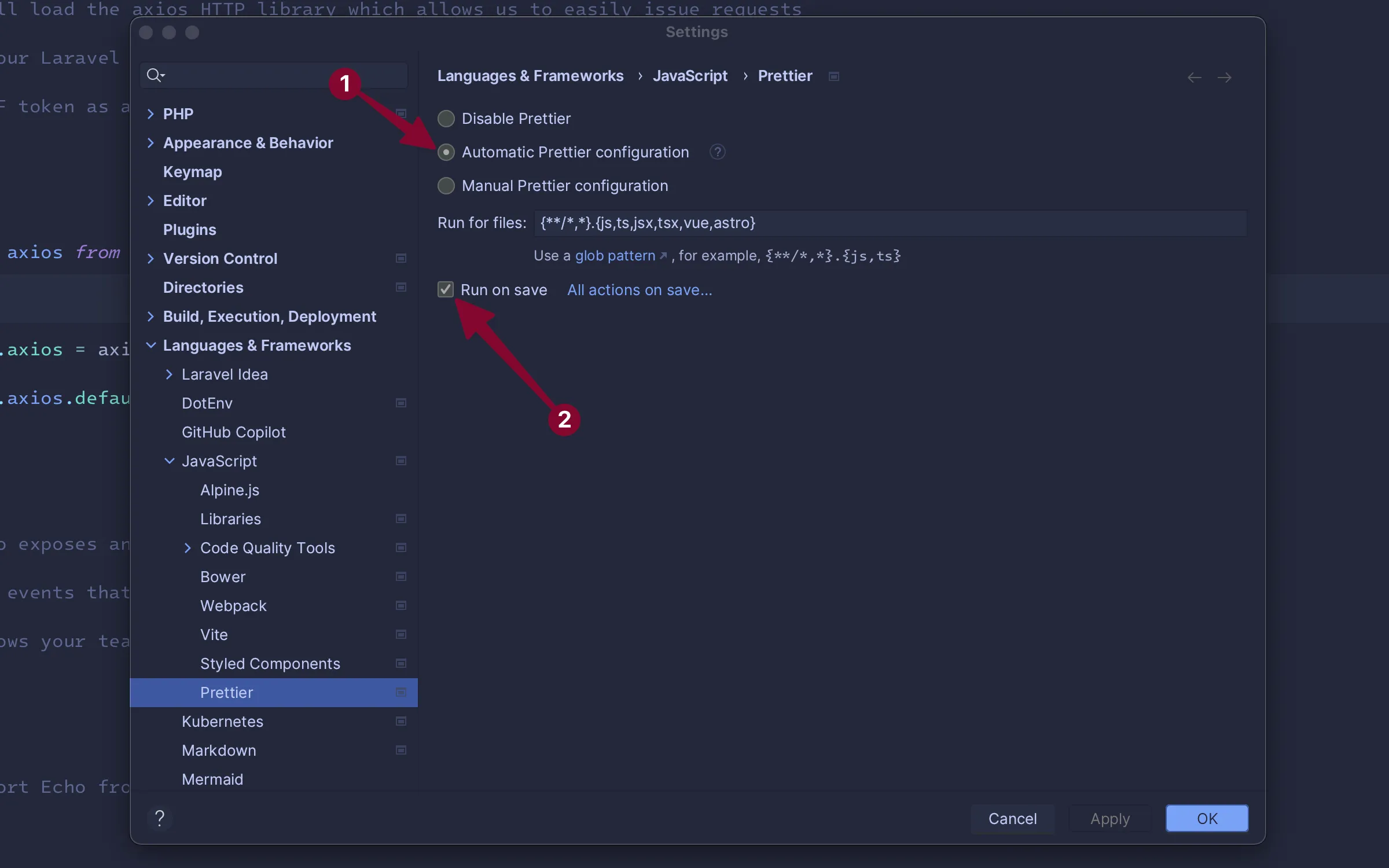Click the project icon beside DotEnv row
Screen dimensions: 1389x868
click(400, 403)
